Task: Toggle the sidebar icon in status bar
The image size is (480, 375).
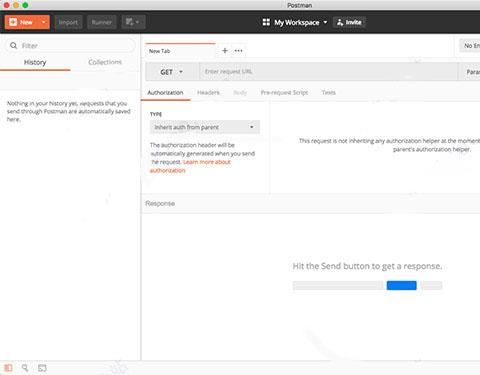Action: click(x=9, y=368)
